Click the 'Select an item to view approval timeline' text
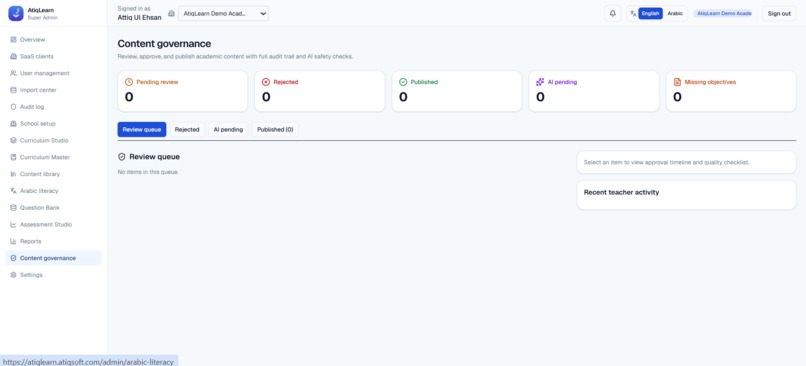 pos(667,162)
